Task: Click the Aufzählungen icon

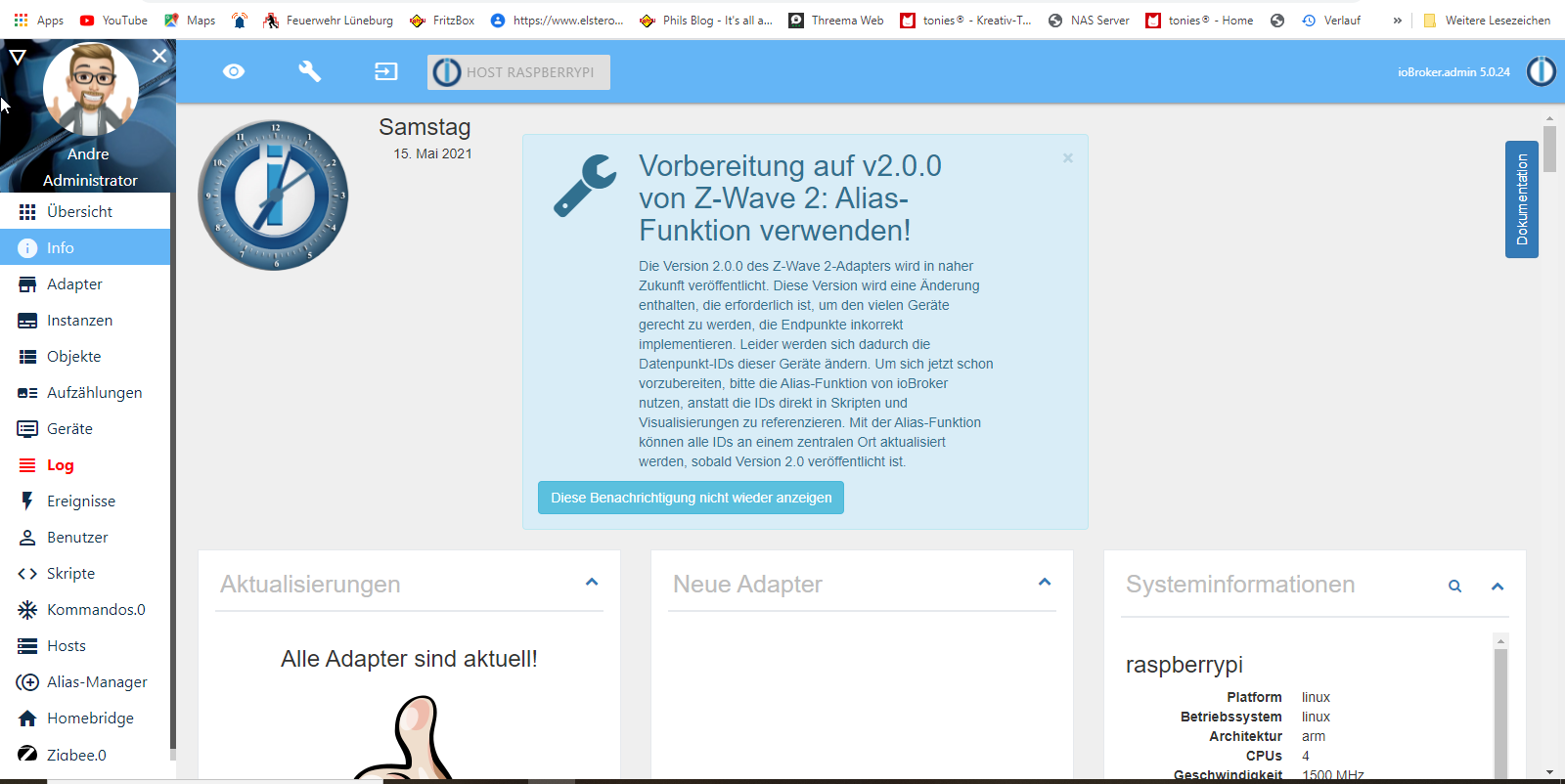Action: [x=27, y=393]
